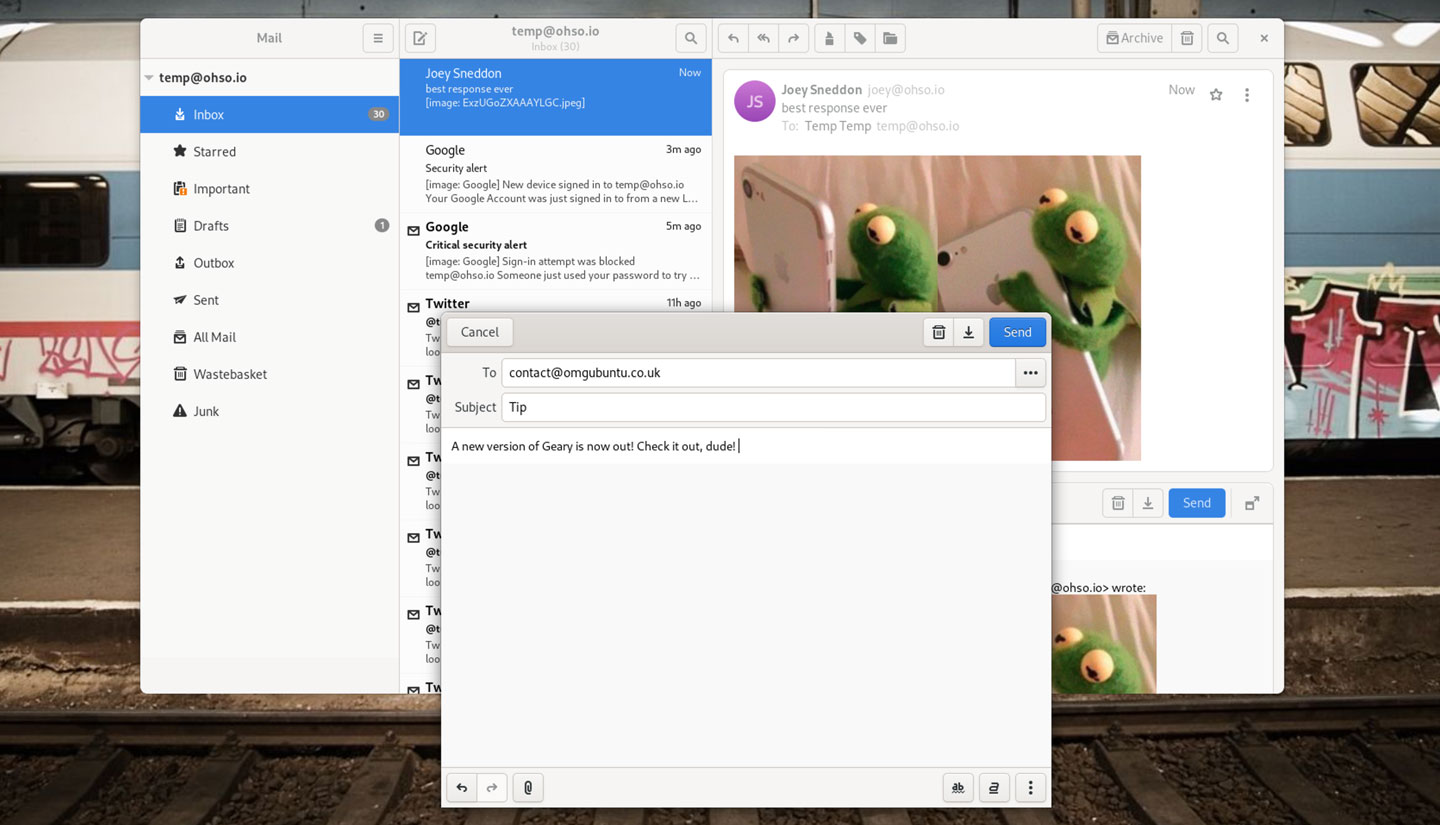Screen dimensions: 1440x825
Task: Open the Google Security alert conversation
Action: click(556, 174)
